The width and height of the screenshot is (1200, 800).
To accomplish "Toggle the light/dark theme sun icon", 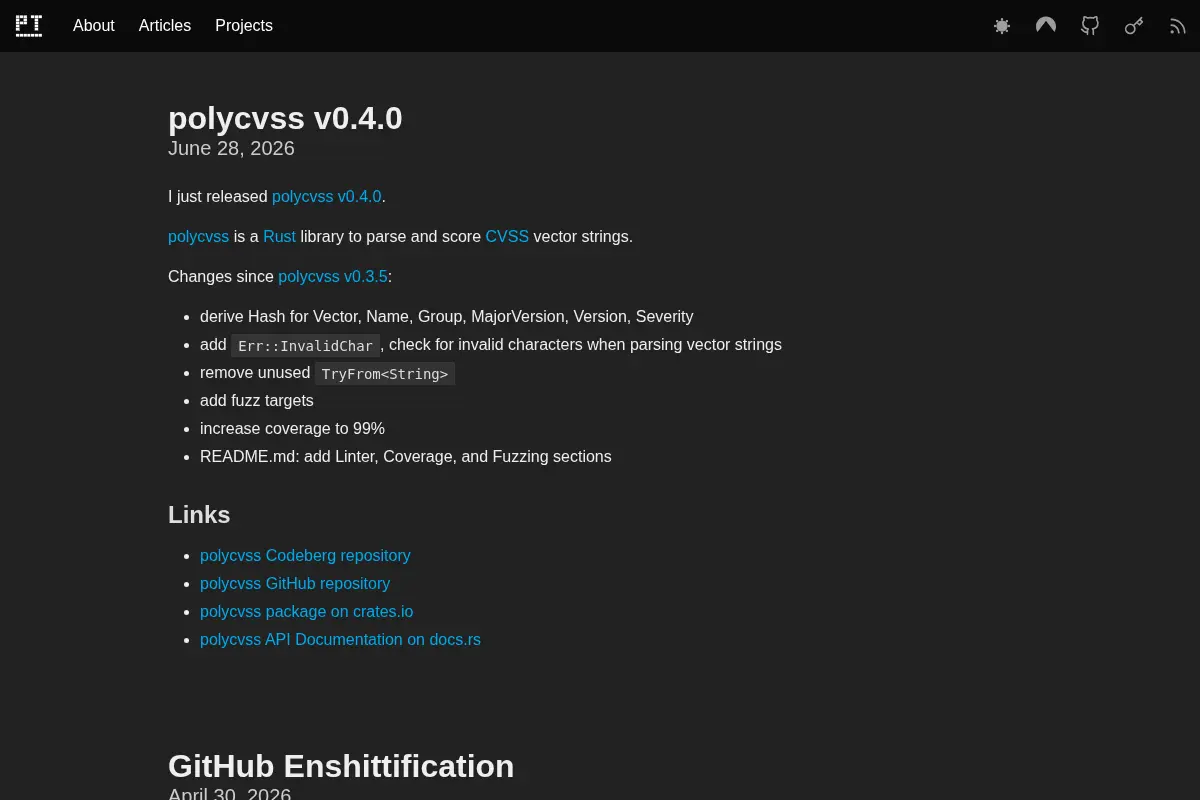I will [1002, 26].
